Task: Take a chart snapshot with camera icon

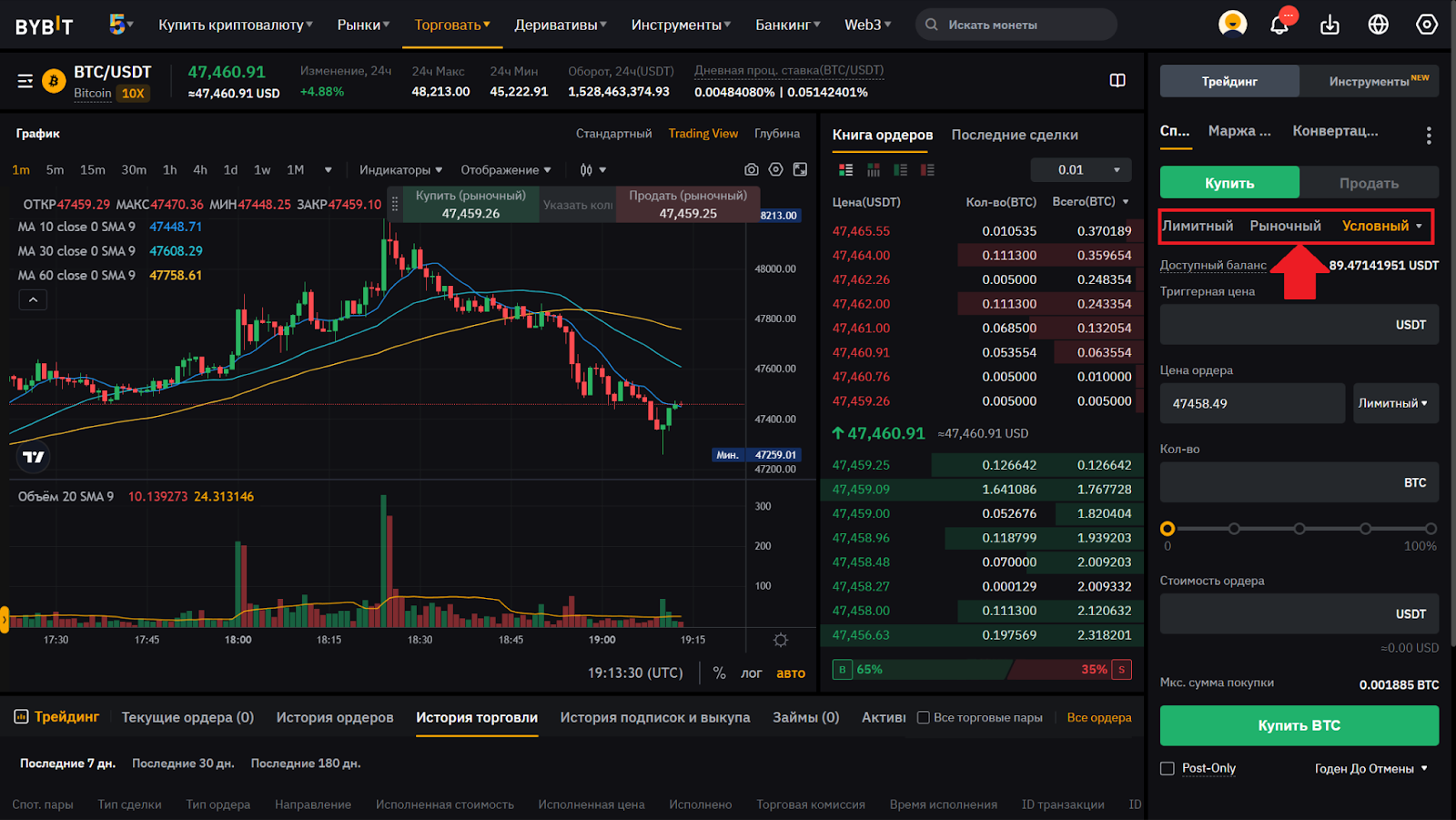Action: click(x=751, y=169)
